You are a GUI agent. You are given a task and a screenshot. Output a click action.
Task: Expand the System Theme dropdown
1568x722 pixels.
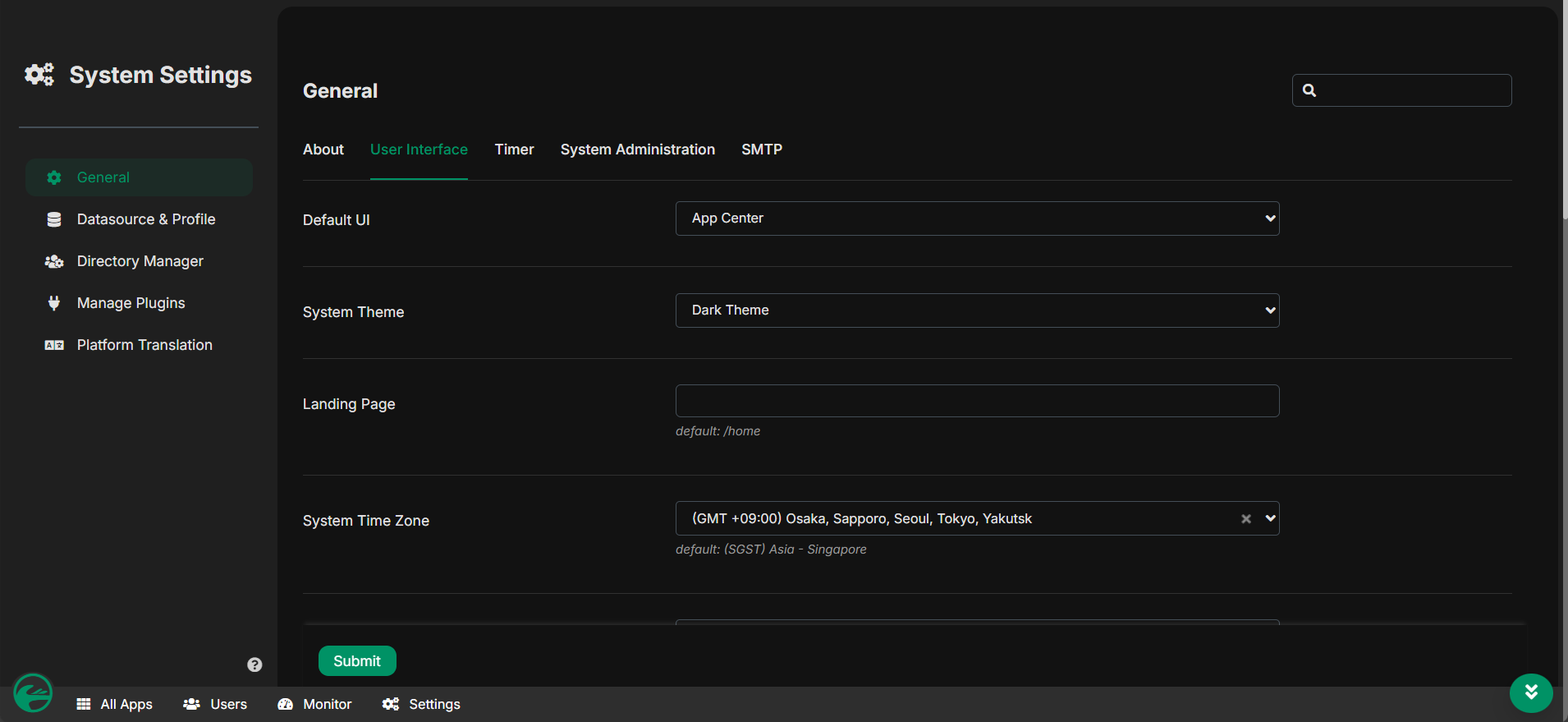[x=977, y=310]
